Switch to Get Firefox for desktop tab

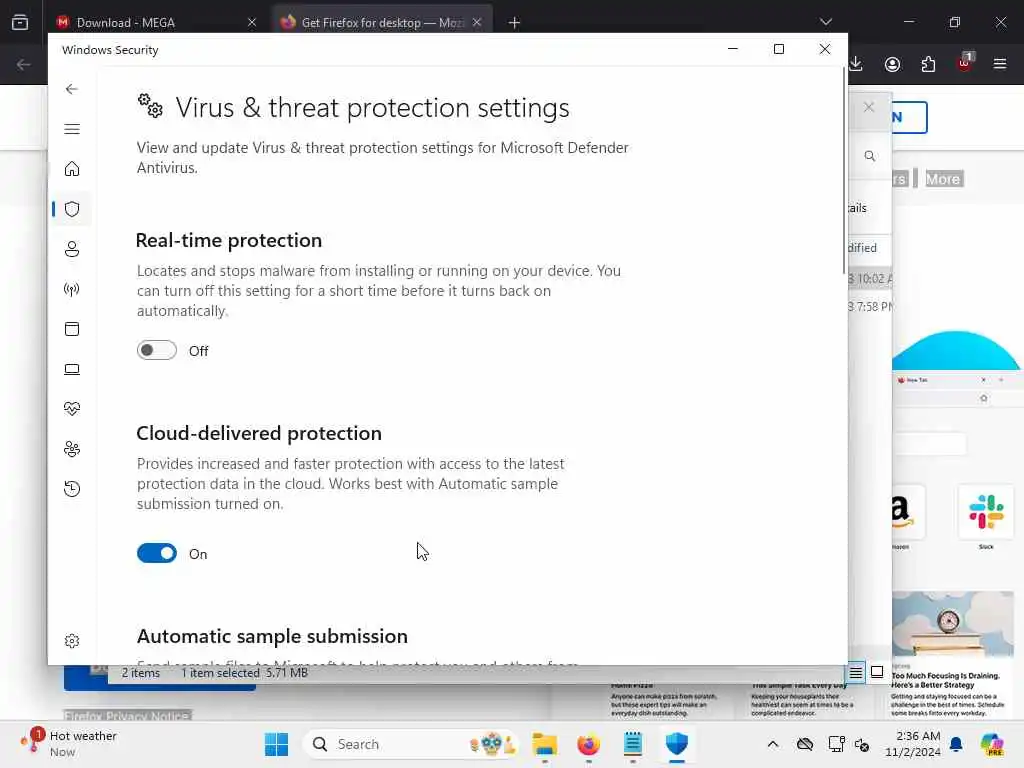pos(382,22)
